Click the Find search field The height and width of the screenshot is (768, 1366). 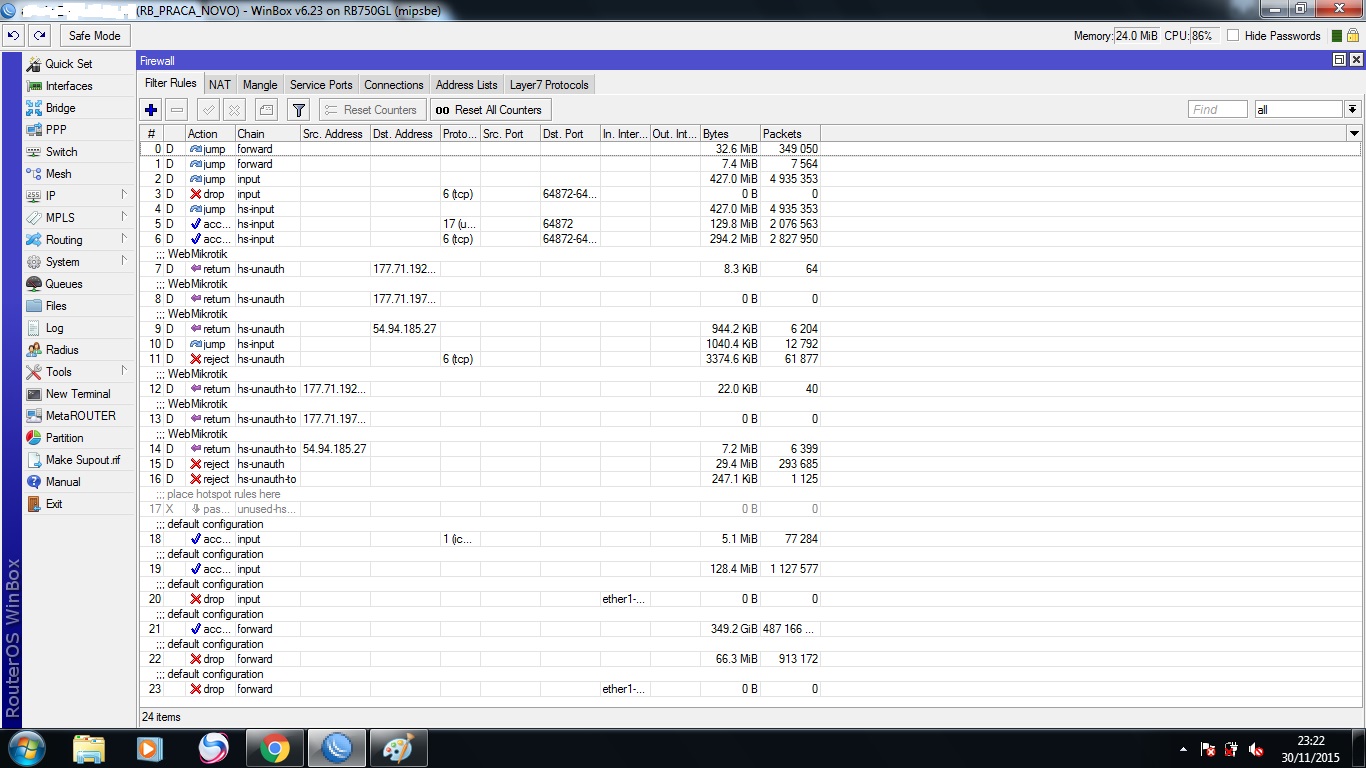(1218, 109)
